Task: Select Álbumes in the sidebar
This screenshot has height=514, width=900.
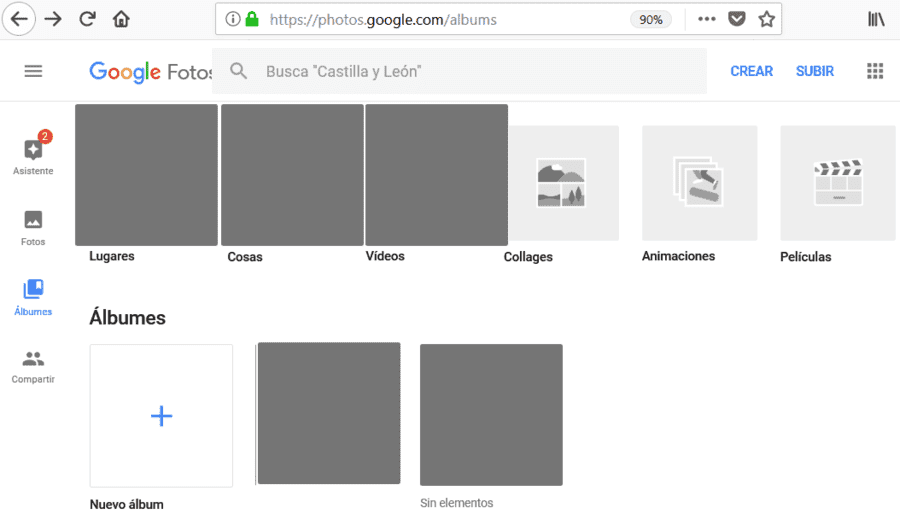Action: point(33,298)
